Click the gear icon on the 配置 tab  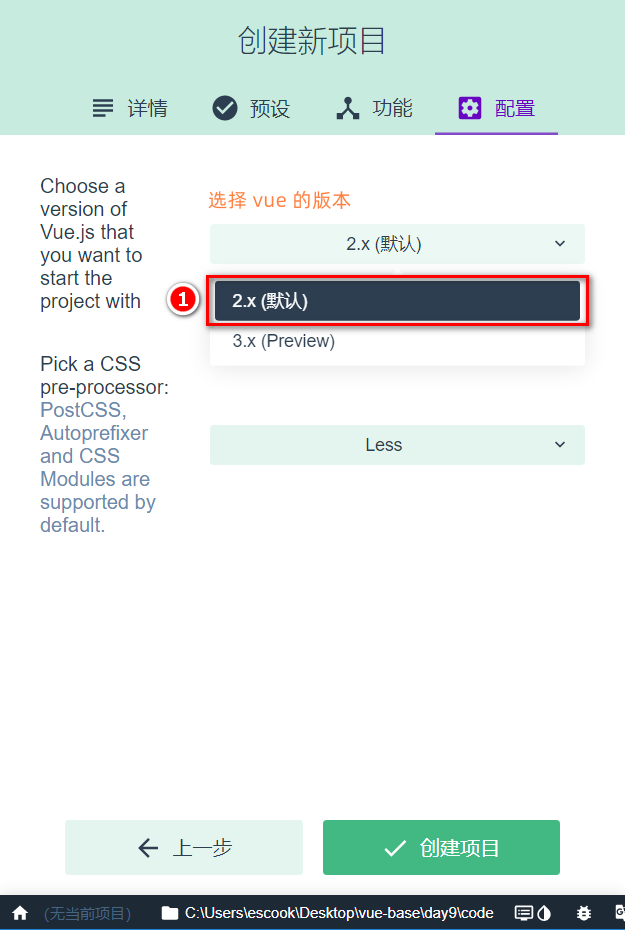(x=469, y=107)
